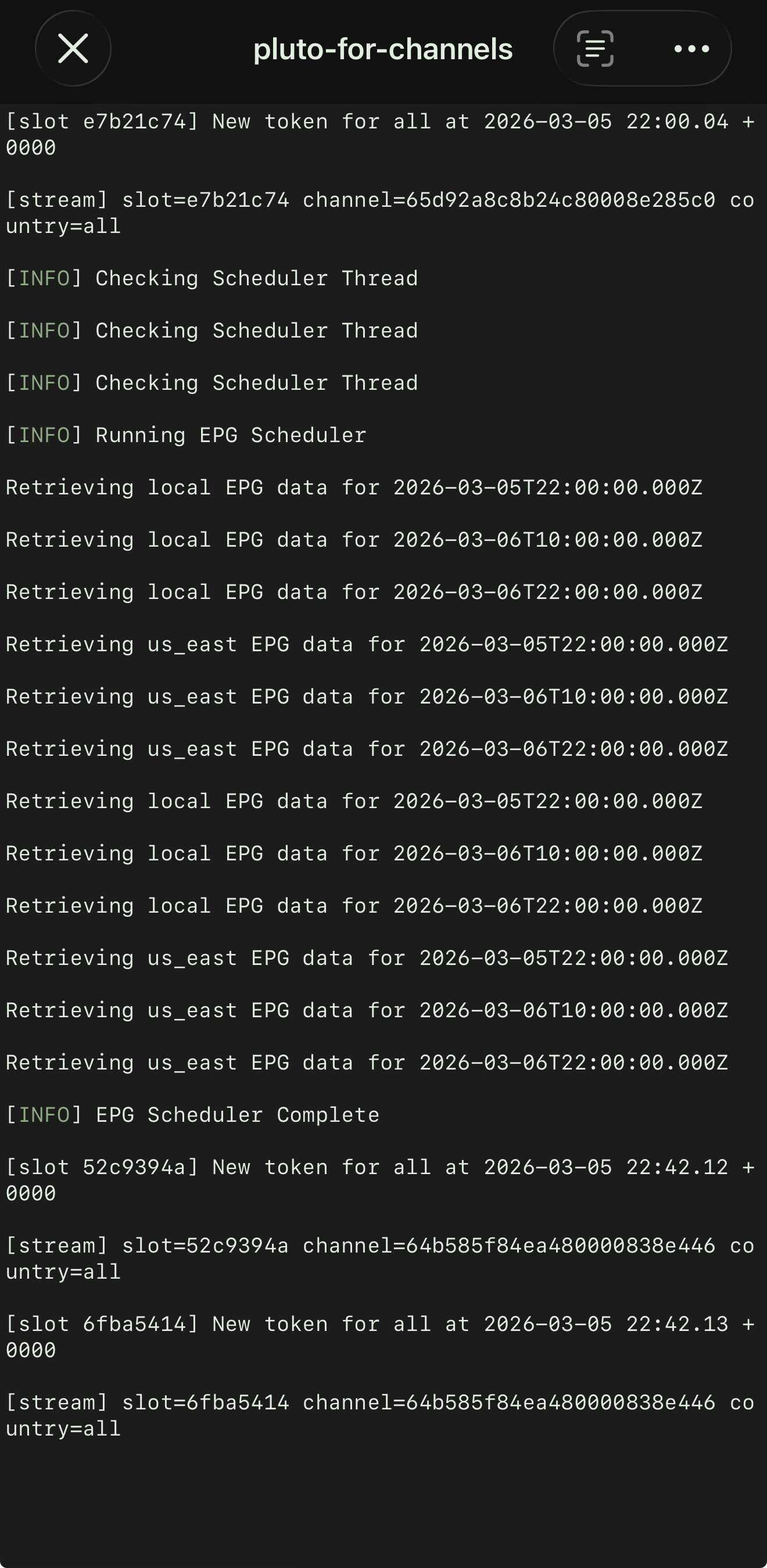Click the last Checking Scheduler Thread line

212,383
